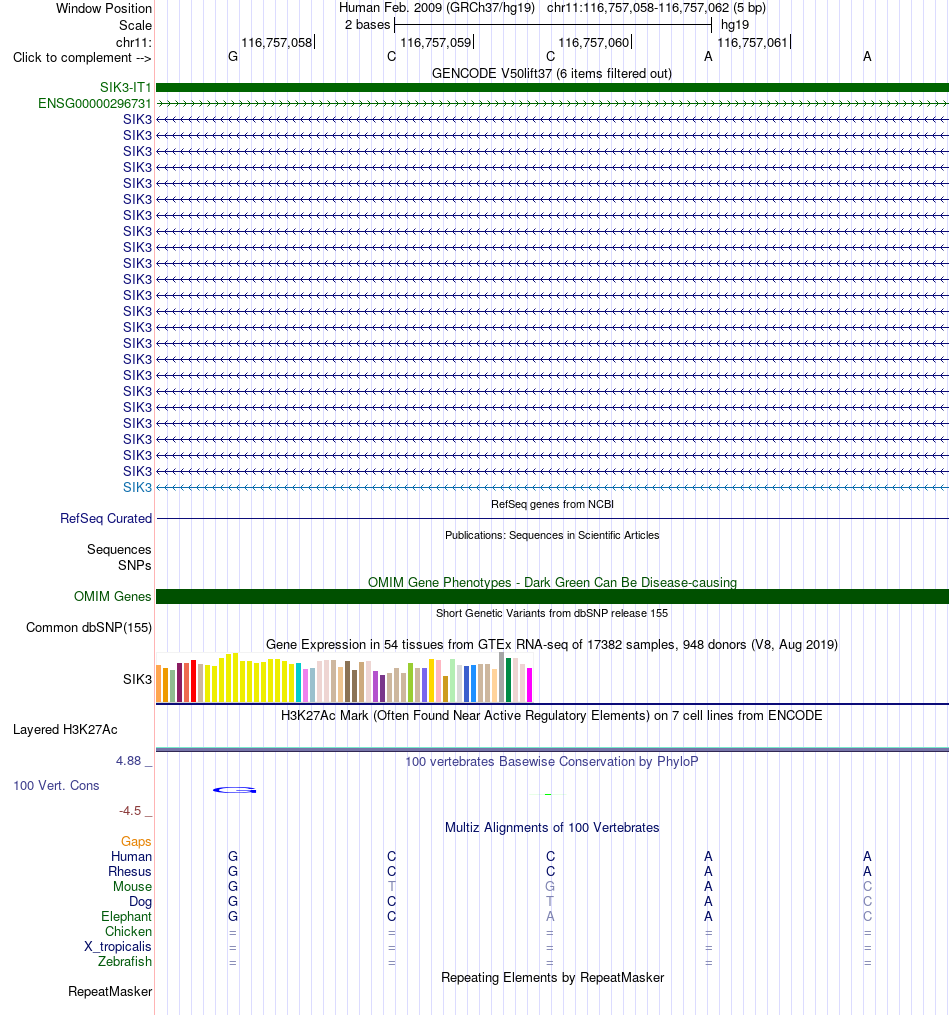950x1015 pixels.
Task: Click the faded G in Mouse alignment row
Action: (x=550, y=886)
